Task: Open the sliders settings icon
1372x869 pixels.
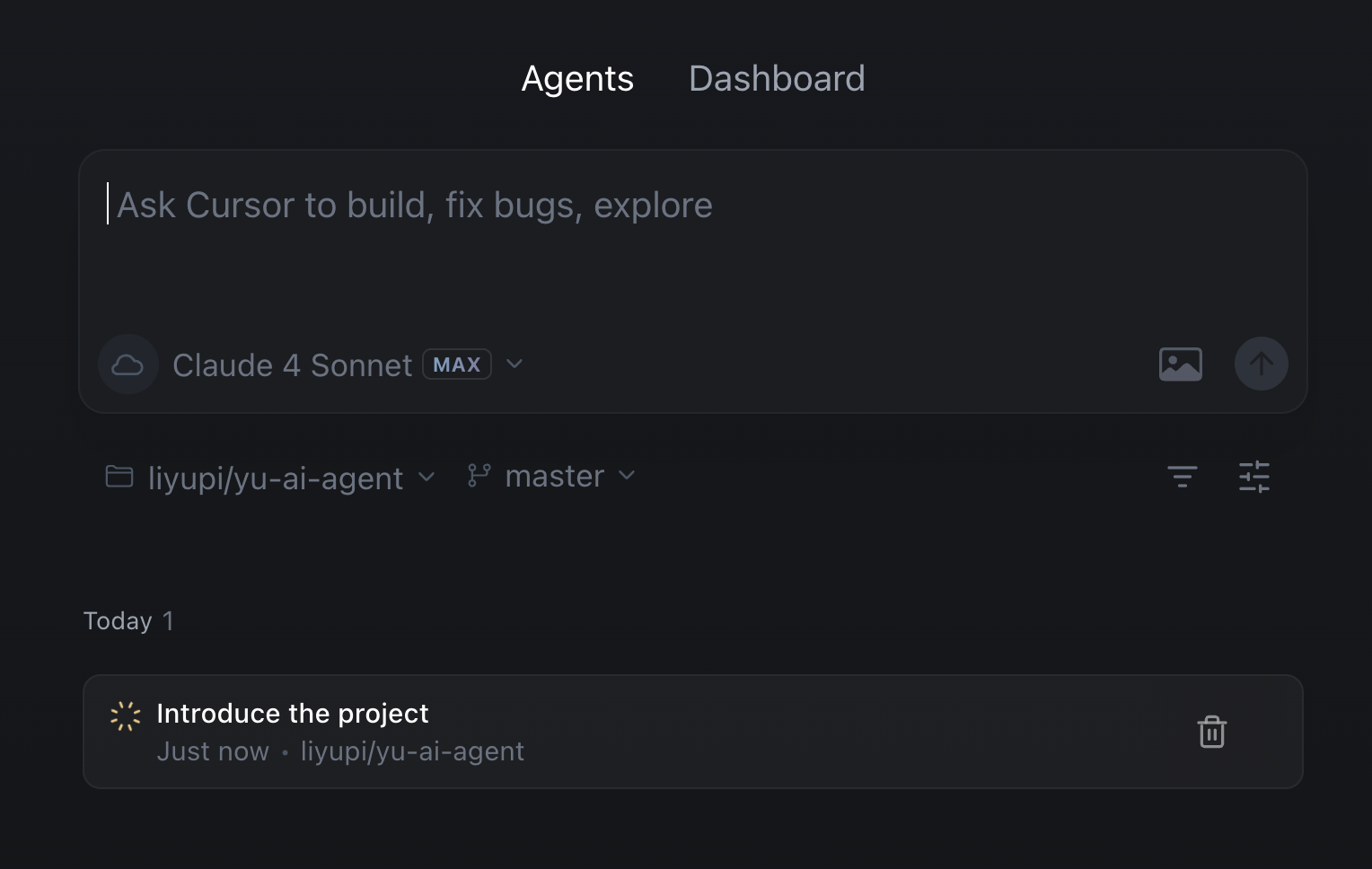Action: [1253, 476]
